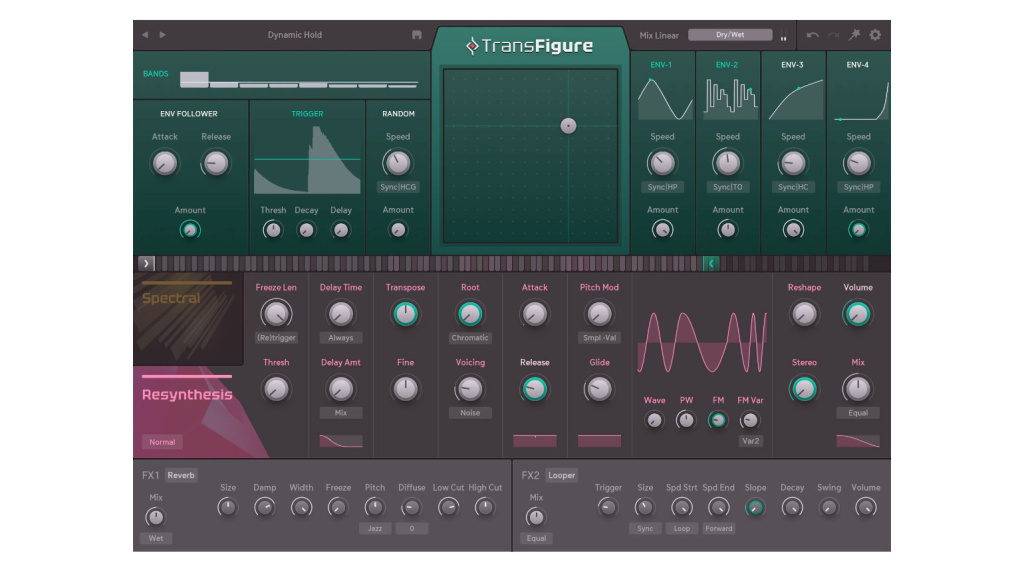Toggle the Mix button under Delay Amt
Image resolution: width=1024 pixels, height=565 pixels.
pos(341,413)
